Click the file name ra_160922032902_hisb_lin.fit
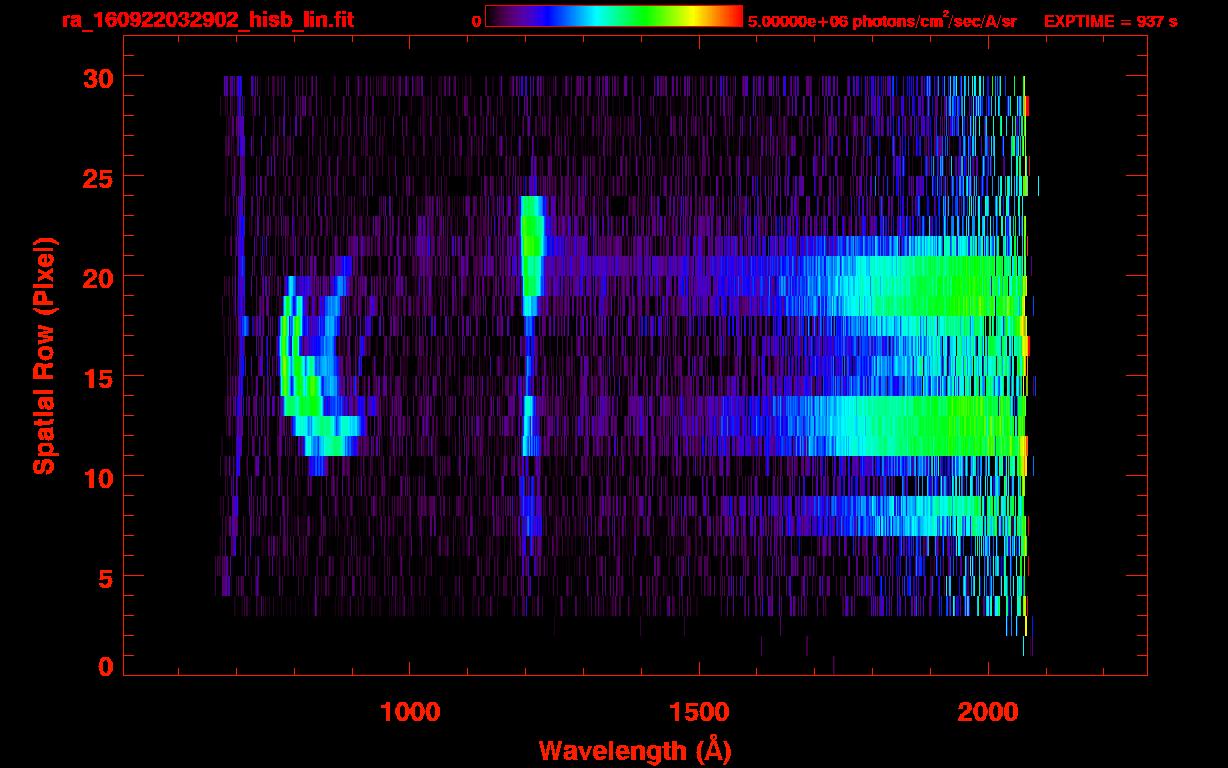 pyautogui.click(x=206, y=20)
